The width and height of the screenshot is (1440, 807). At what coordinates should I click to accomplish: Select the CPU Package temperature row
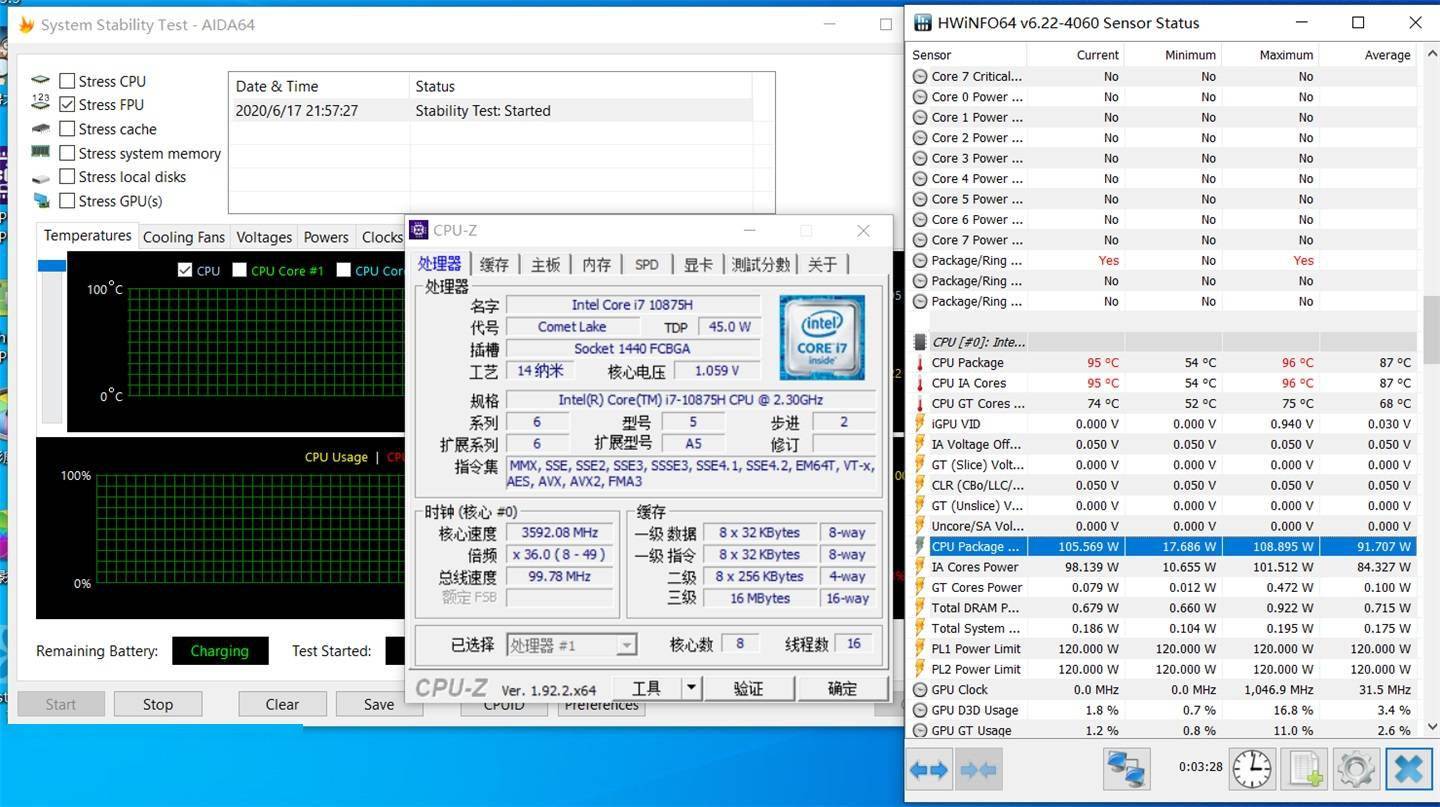[x=1162, y=362]
